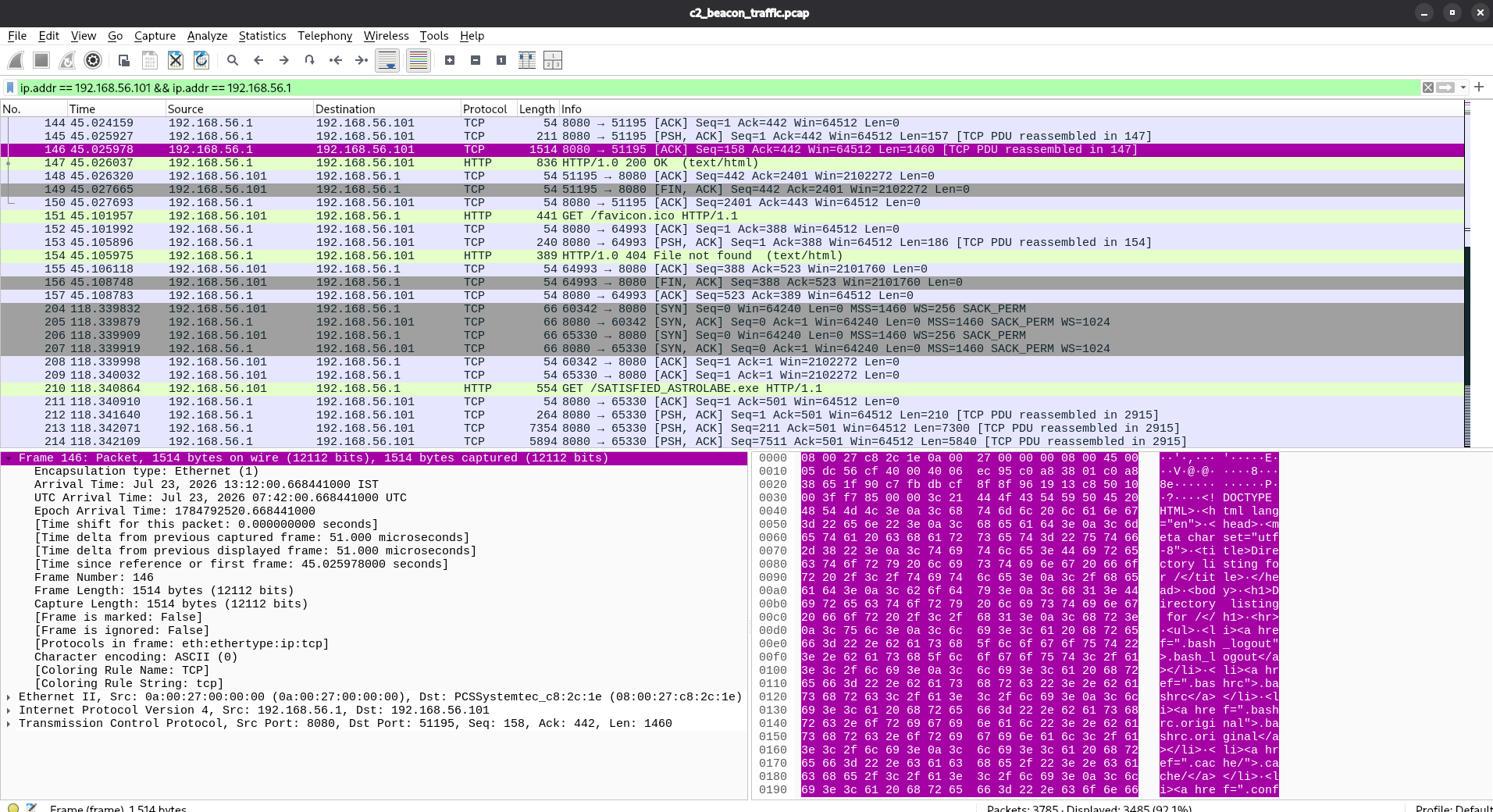This screenshot has height=812, width=1493.
Task: Go back in packet history
Action: tap(258, 60)
